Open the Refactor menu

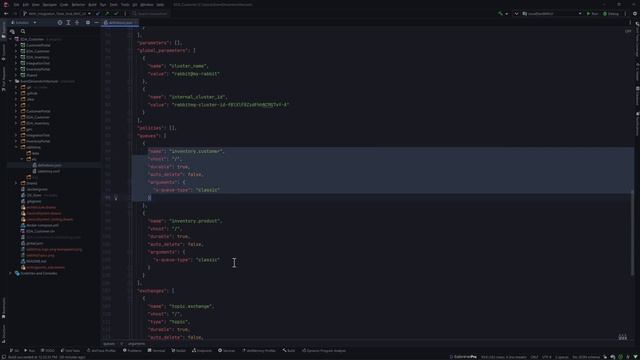[x=78, y=4]
